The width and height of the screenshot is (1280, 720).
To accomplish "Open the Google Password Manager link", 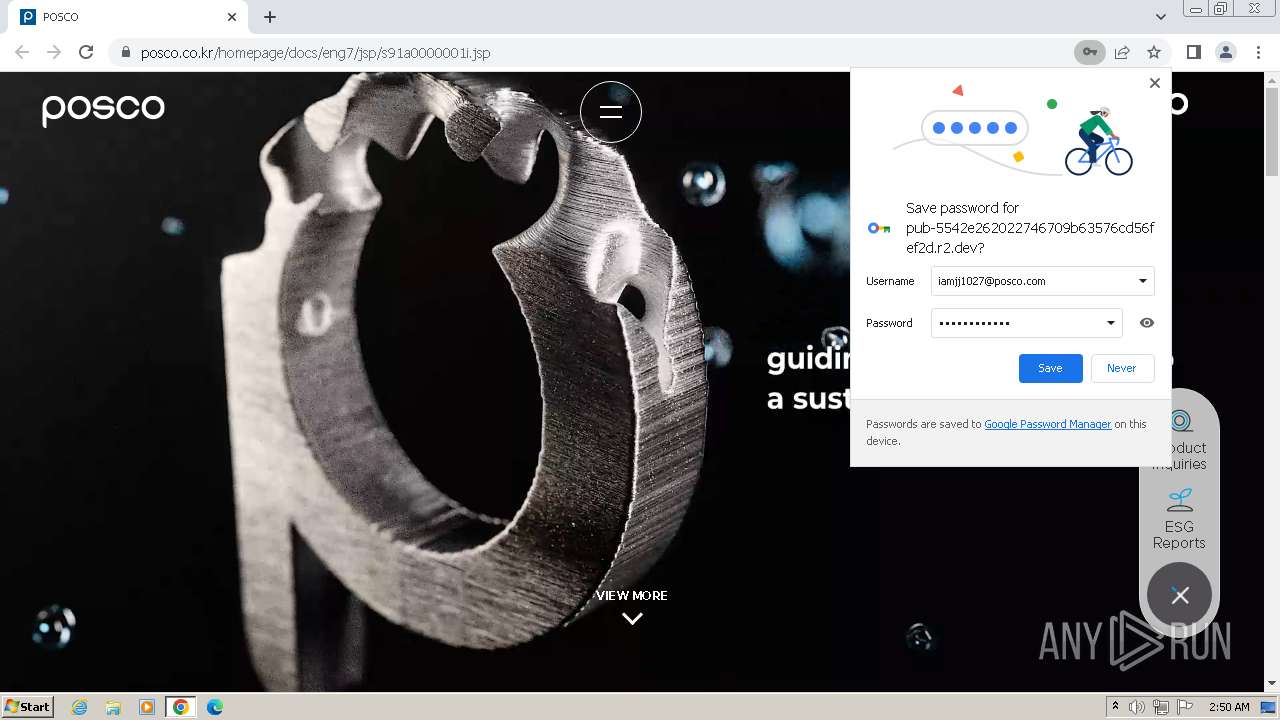I will pyautogui.click(x=1048, y=424).
